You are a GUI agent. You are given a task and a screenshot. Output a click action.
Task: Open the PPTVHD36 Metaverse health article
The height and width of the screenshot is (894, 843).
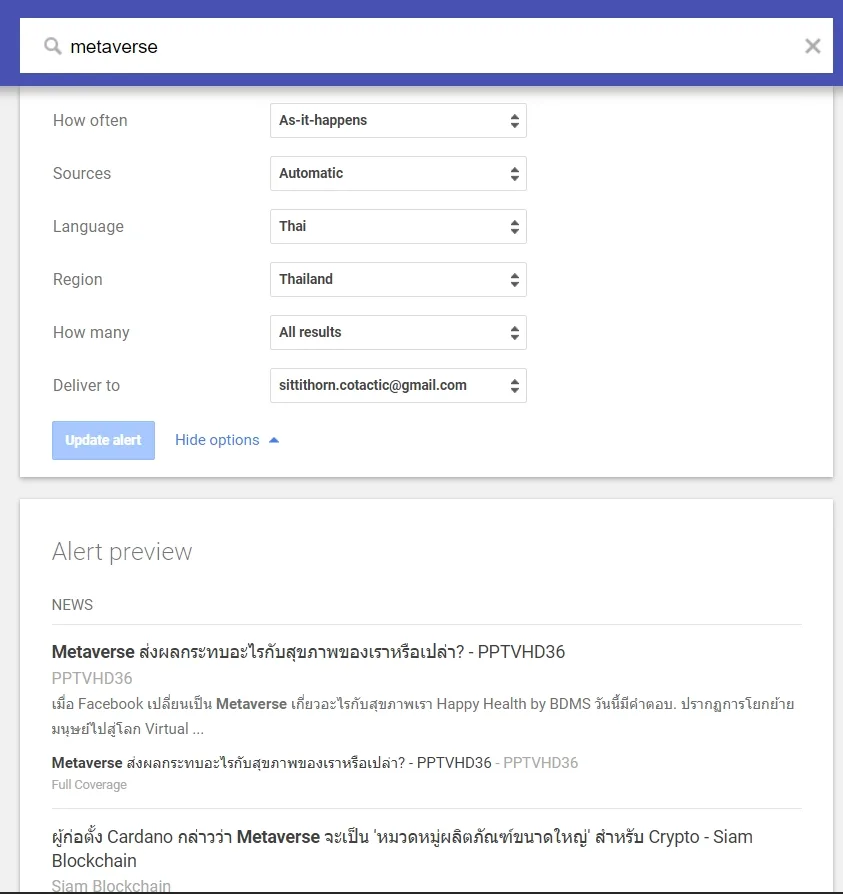coord(308,651)
